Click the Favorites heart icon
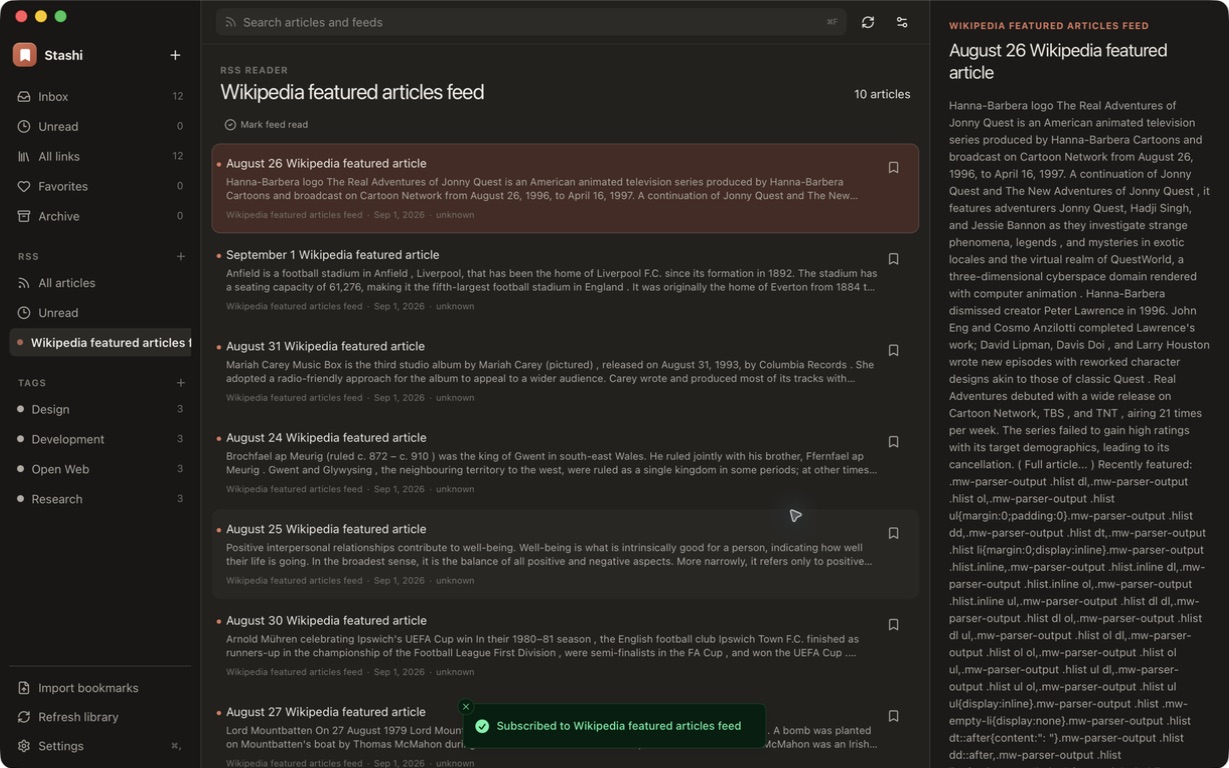The height and width of the screenshot is (768, 1229). pos(24,187)
